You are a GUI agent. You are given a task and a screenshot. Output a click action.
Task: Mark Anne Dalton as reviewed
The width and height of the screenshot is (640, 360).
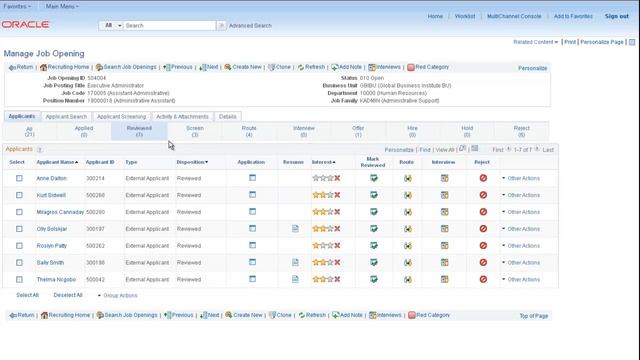click(x=373, y=178)
